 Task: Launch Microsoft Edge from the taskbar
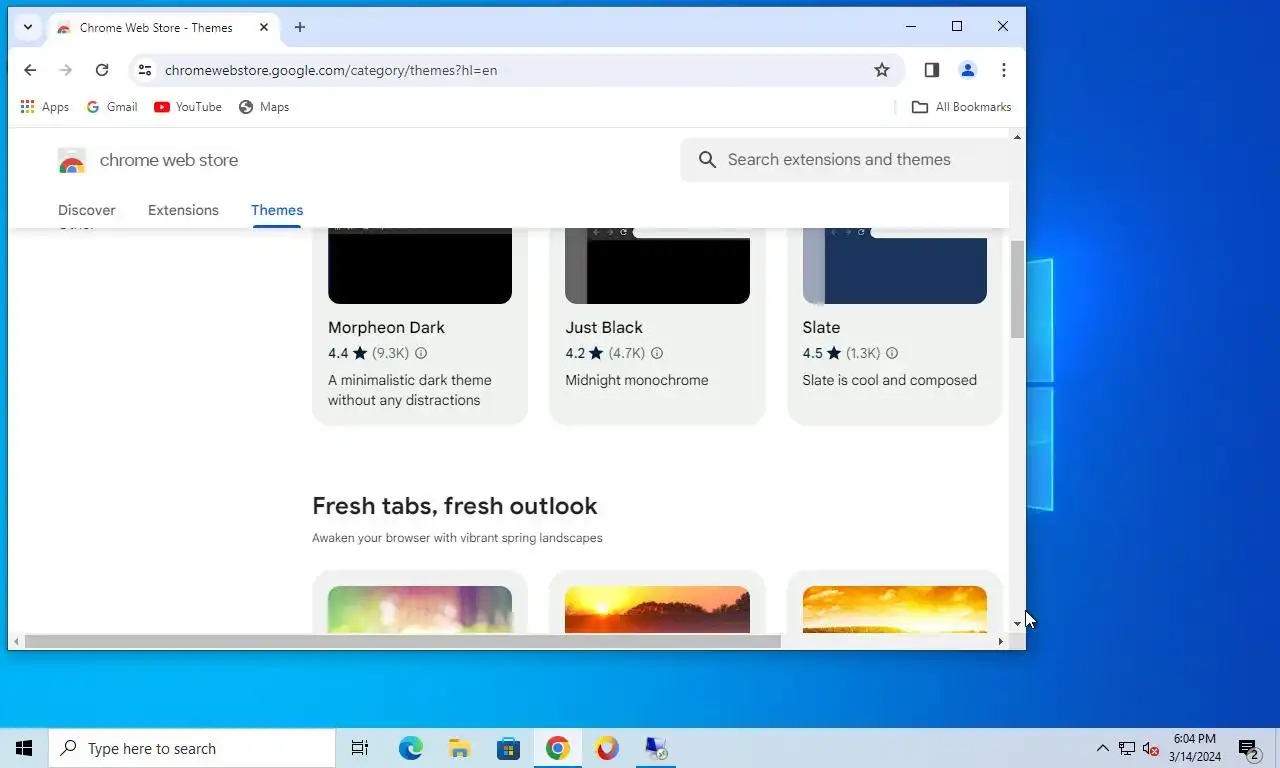411,748
